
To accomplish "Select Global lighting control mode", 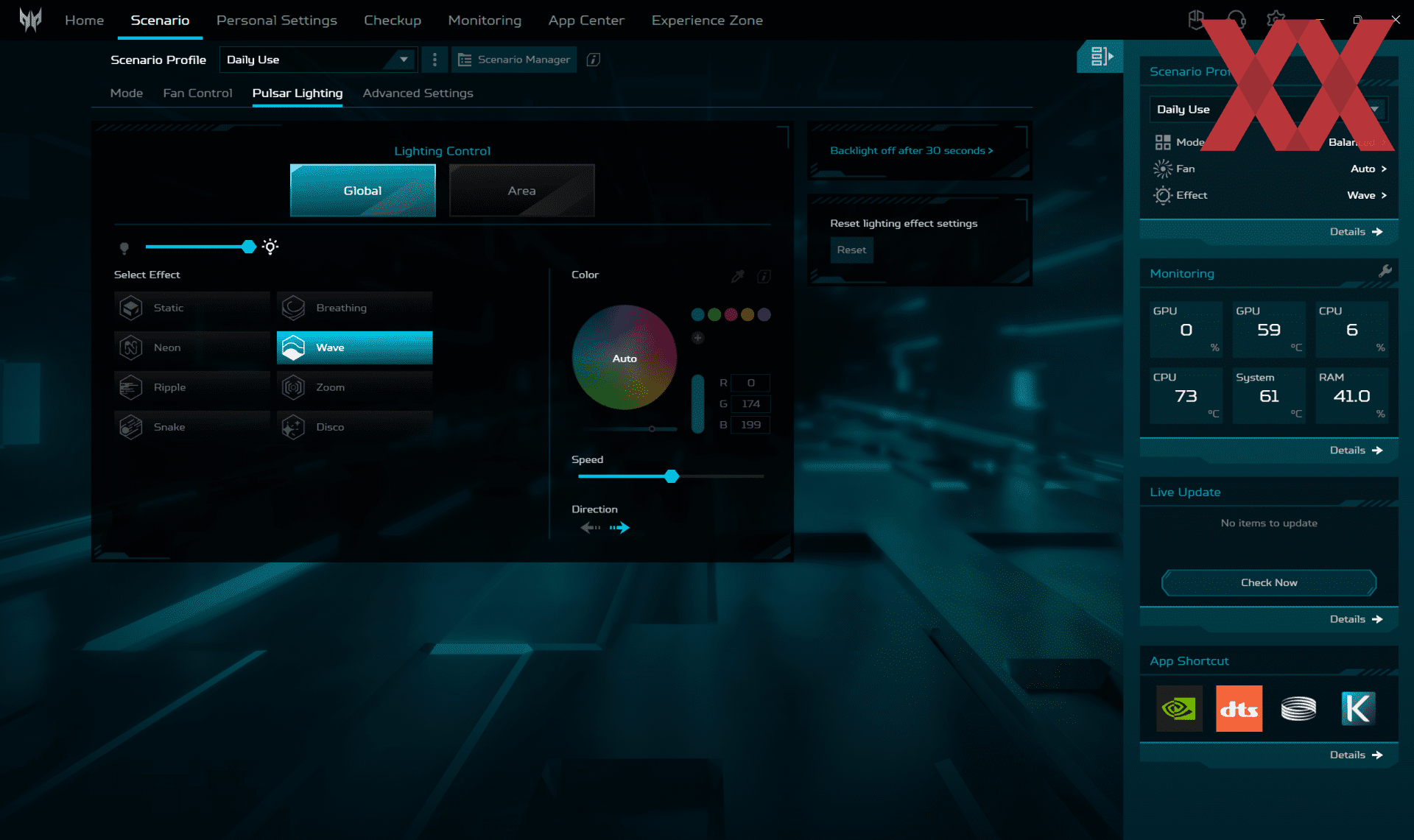I will tap(362, 191).
